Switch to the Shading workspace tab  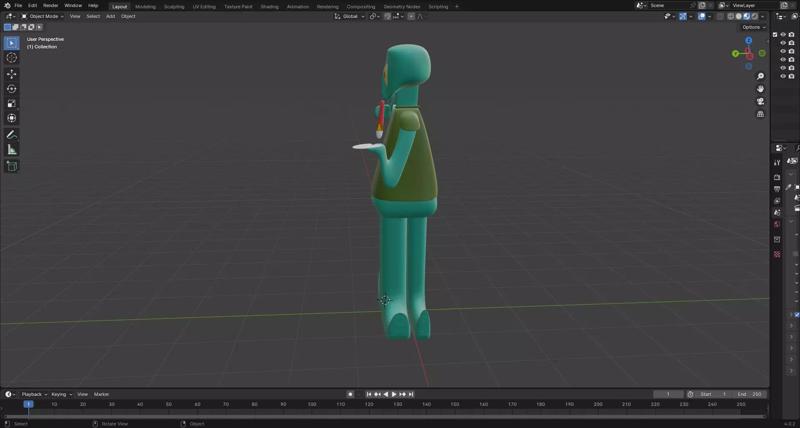click(x=269, y=7)
